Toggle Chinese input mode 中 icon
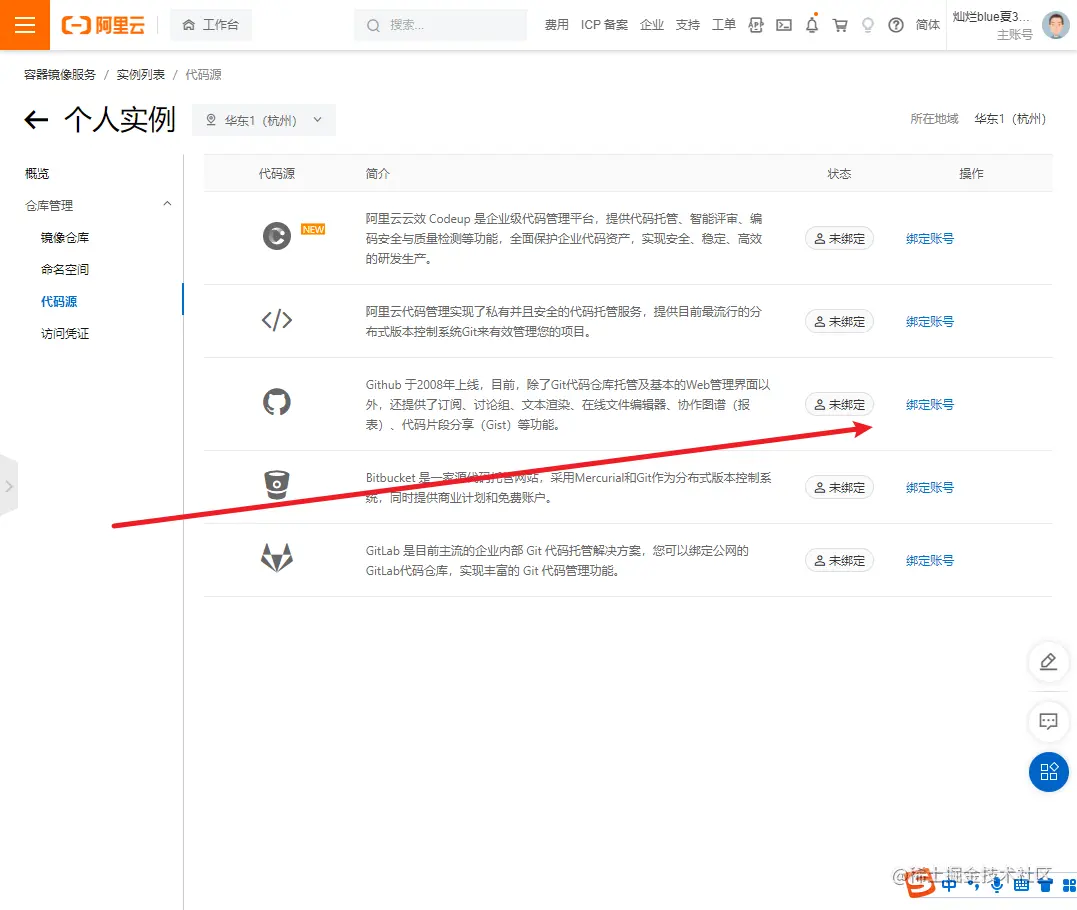Image resolution: width=1077 pixels, height=910 pixels. coord(949,885)
